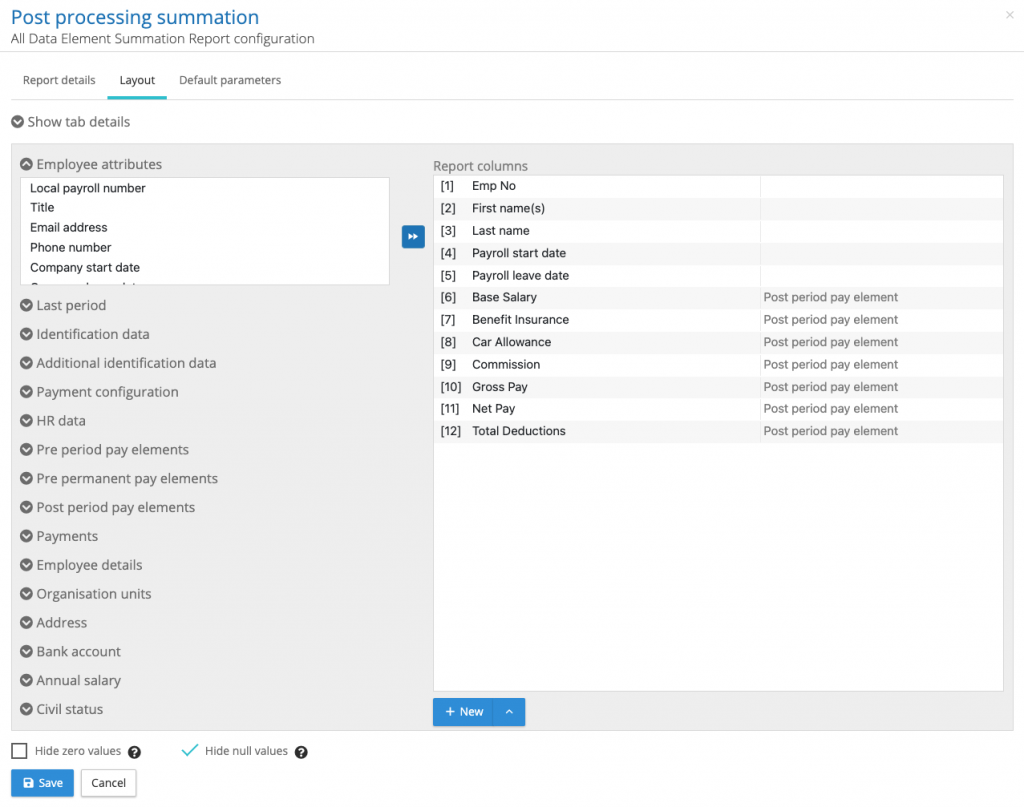Switch to the Report details tab
The width and height of the screenshot is (1024, 807).
(59, 80)
